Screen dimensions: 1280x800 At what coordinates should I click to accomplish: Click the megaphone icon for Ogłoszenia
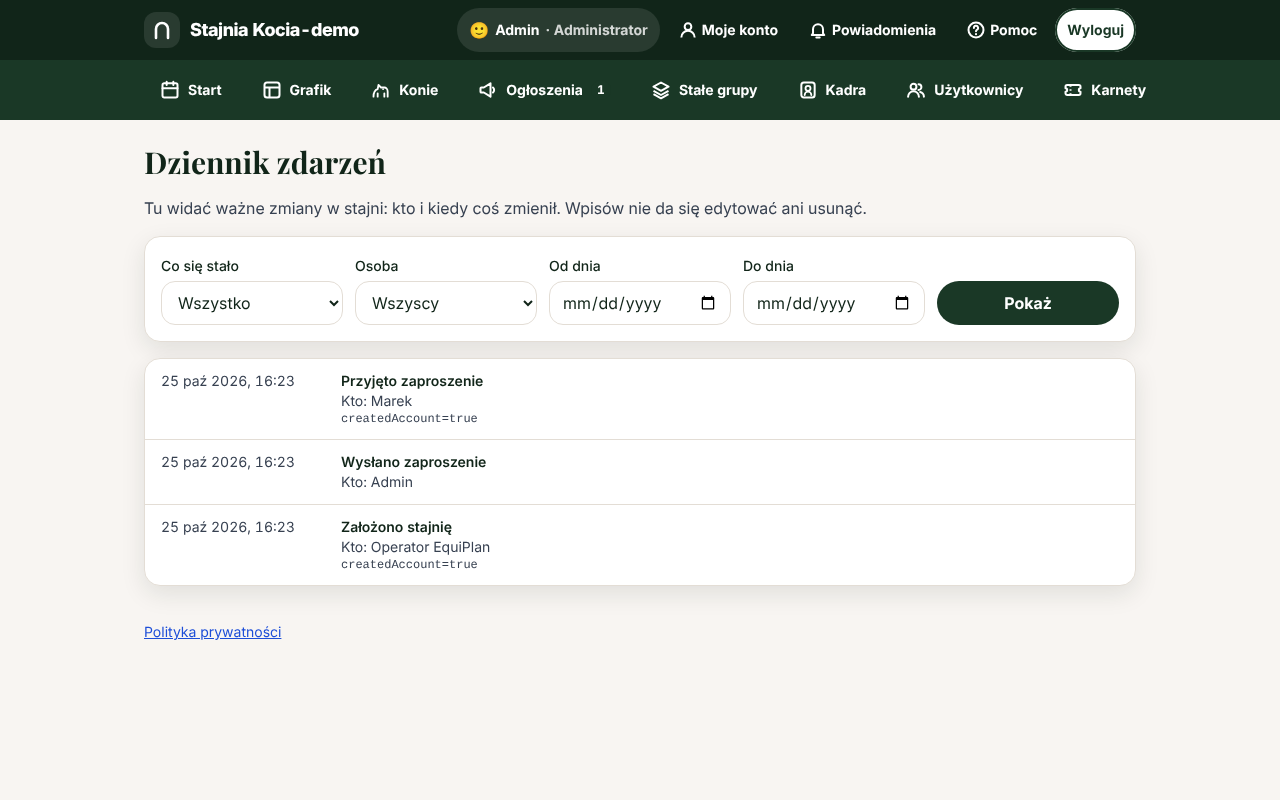click(488, 90)
